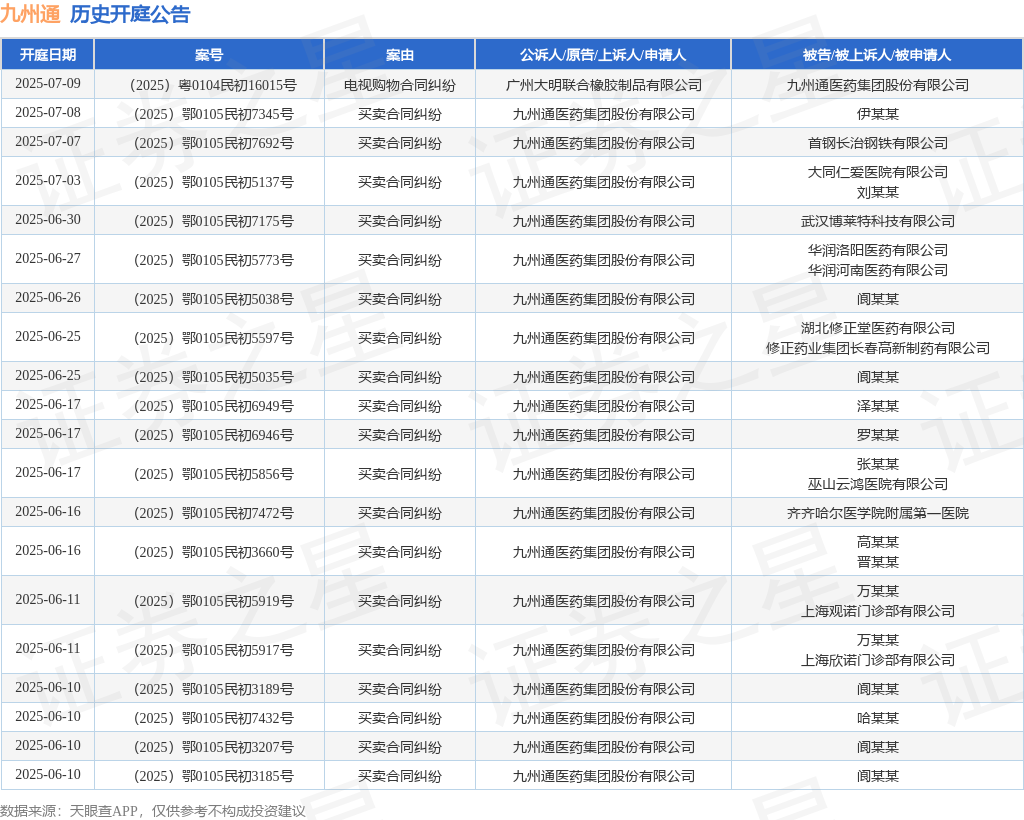The image size is (1024, 820).
Task: Click case number 鄂0105民初5038号
Action: pos(213,300)
